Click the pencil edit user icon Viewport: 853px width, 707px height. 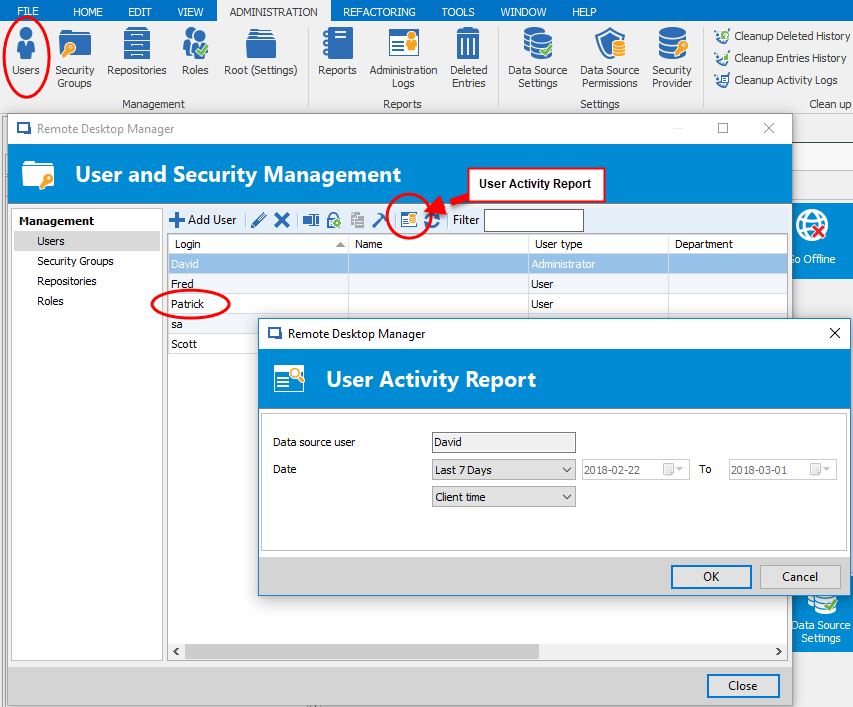click(258, 220)
